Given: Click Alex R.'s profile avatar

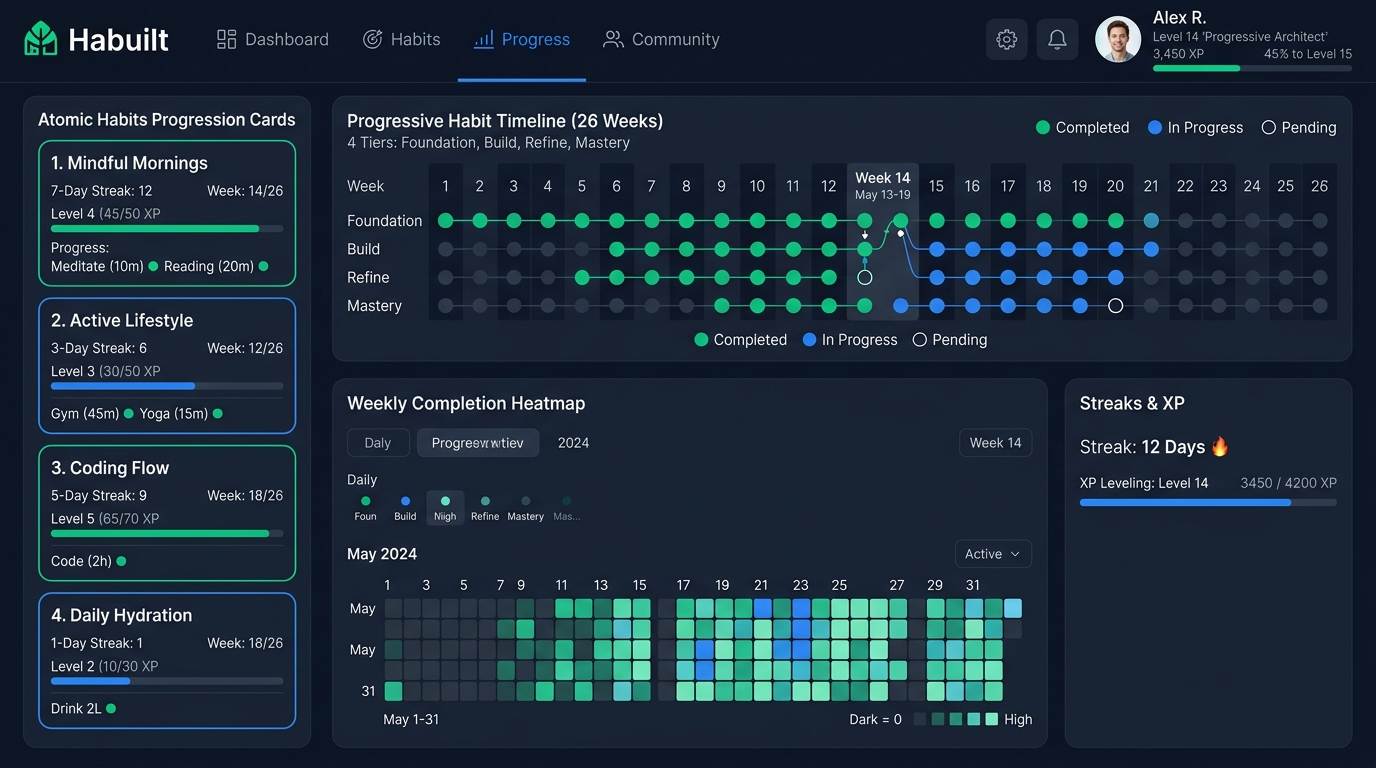Looking at the screenshot, I should point(1118,39).
